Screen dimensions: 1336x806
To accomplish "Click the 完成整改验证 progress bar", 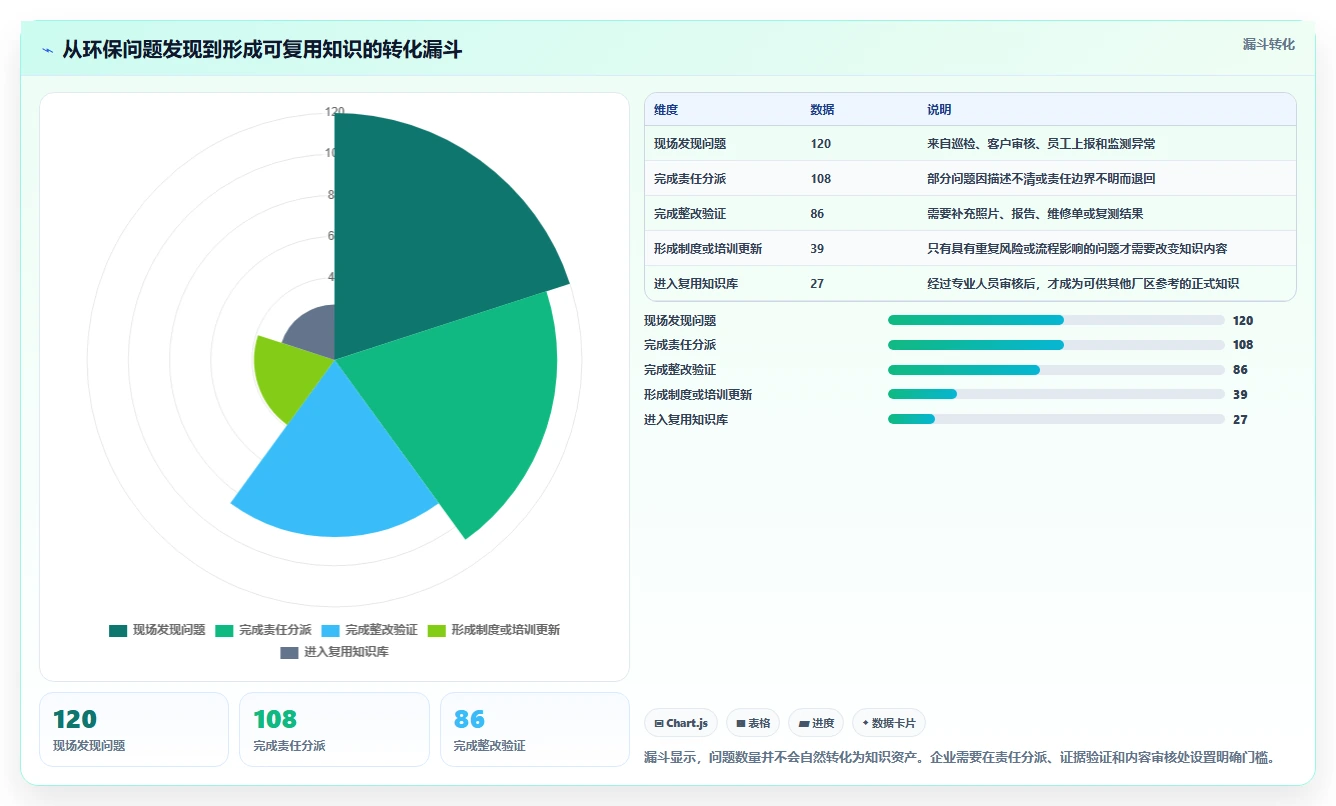I will [1056, 370].
